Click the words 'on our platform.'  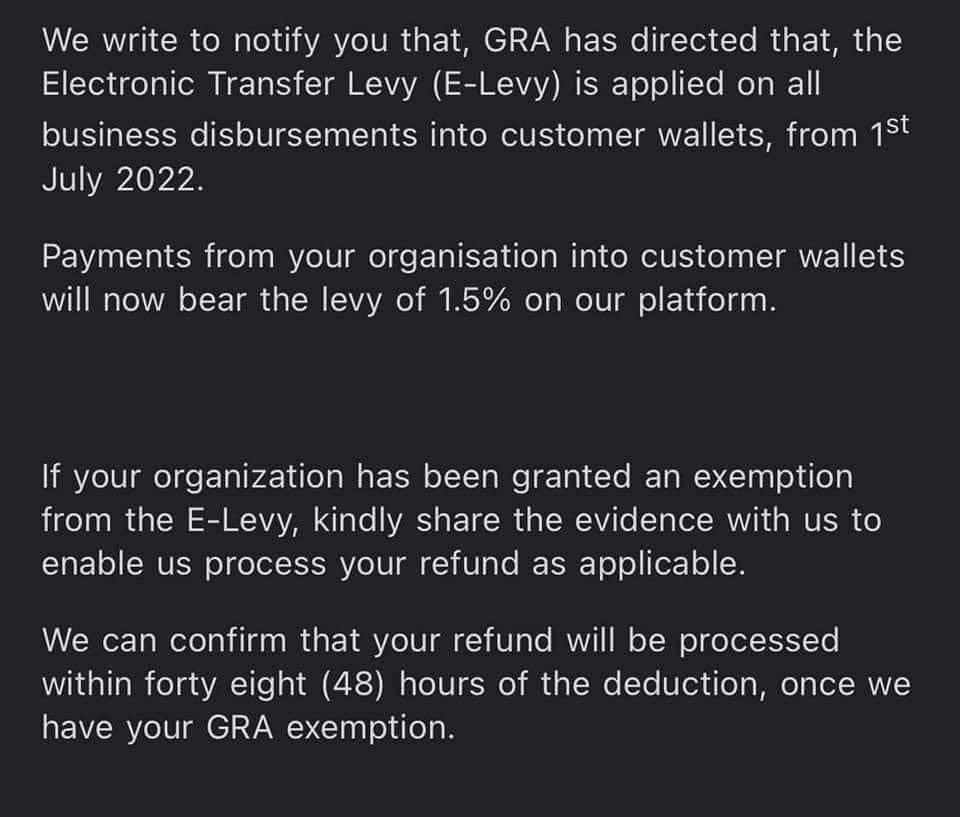[x=650, y=301]
